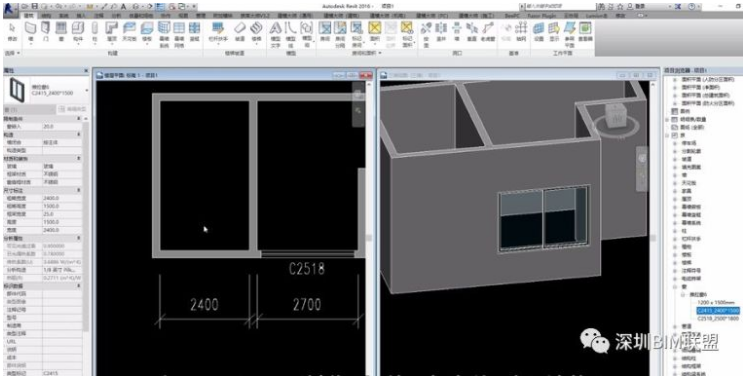Select the Show work plane tool
Screen dimensions: 746x383
tap(554, 30)
